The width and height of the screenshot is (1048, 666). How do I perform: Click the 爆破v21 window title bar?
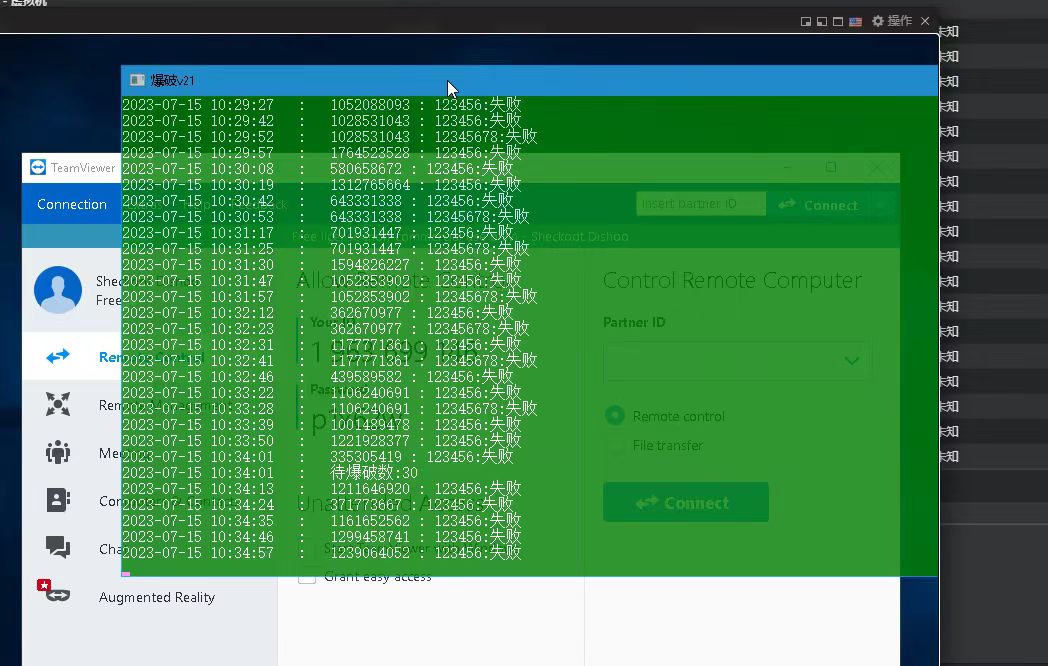coord(529,80)
